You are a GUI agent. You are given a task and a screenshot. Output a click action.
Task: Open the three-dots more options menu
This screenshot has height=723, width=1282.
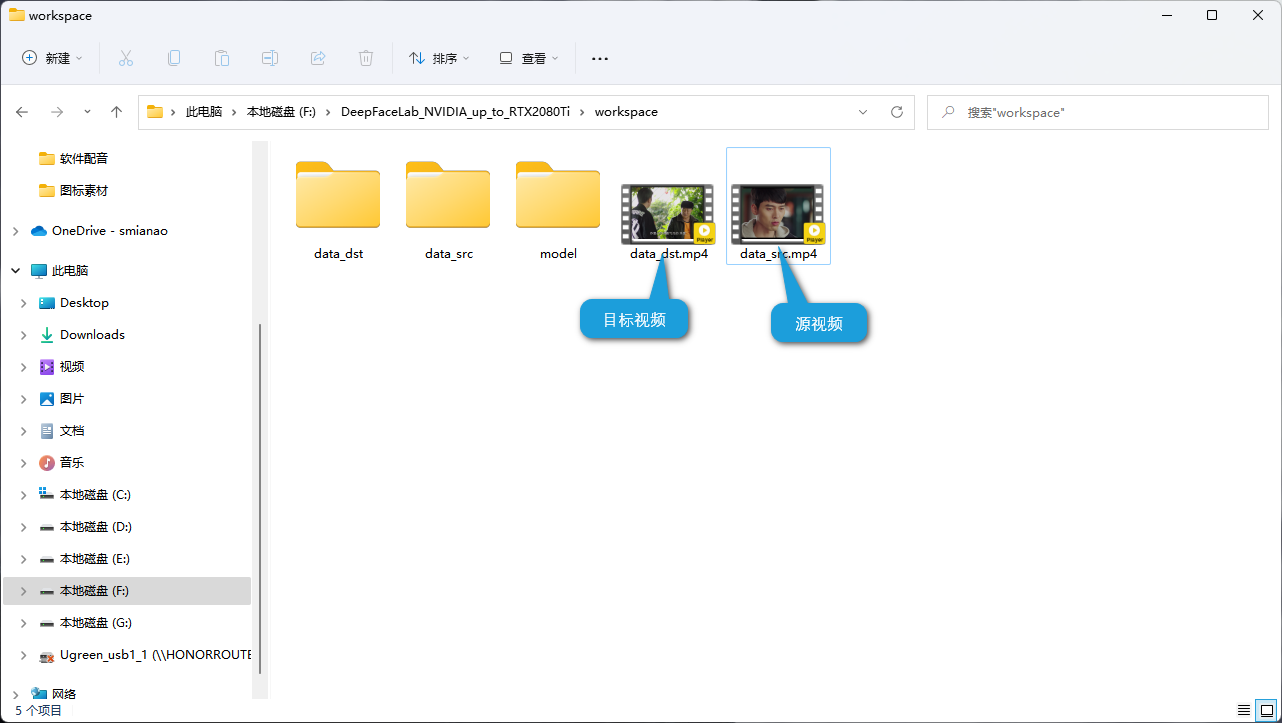(x=600, y=58)
